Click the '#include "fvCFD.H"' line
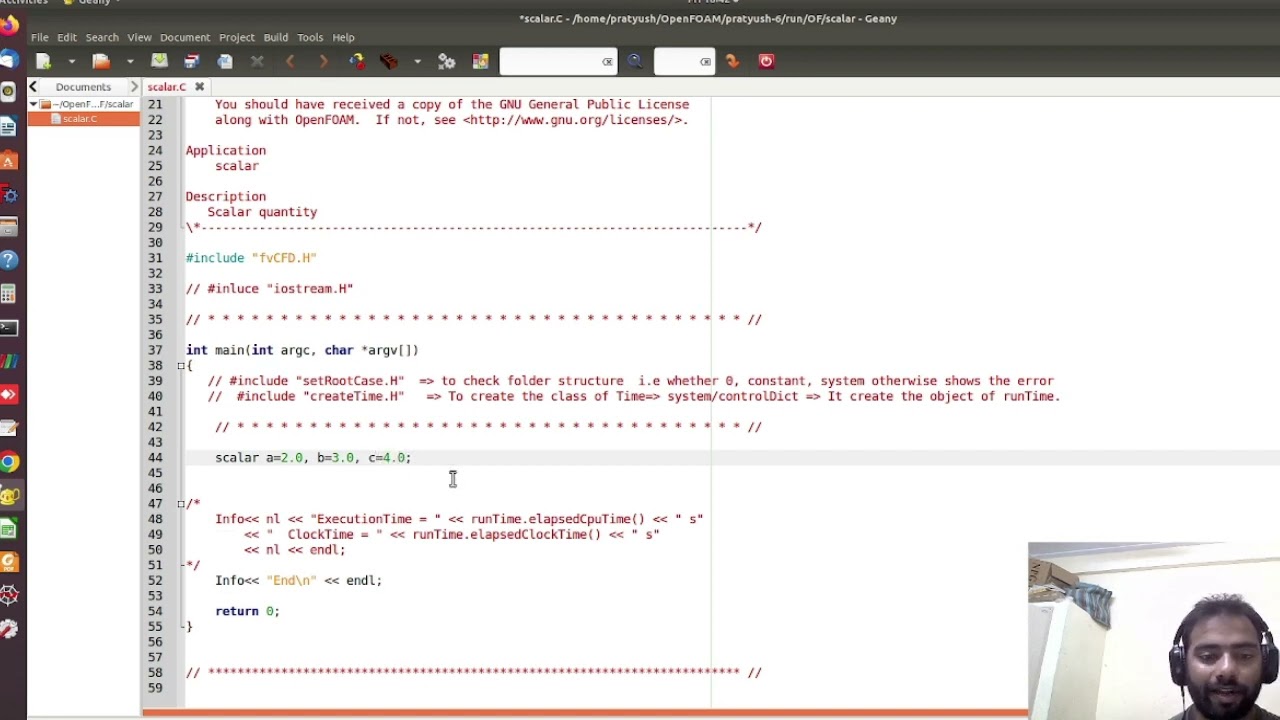The image size is (1280, 720). (x=251, y=258)
